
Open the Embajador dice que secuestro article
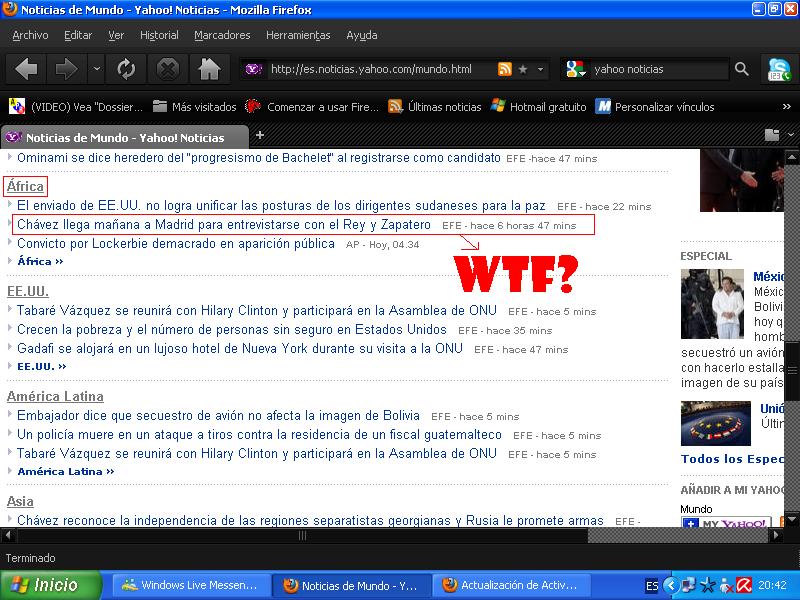(218, 416)
